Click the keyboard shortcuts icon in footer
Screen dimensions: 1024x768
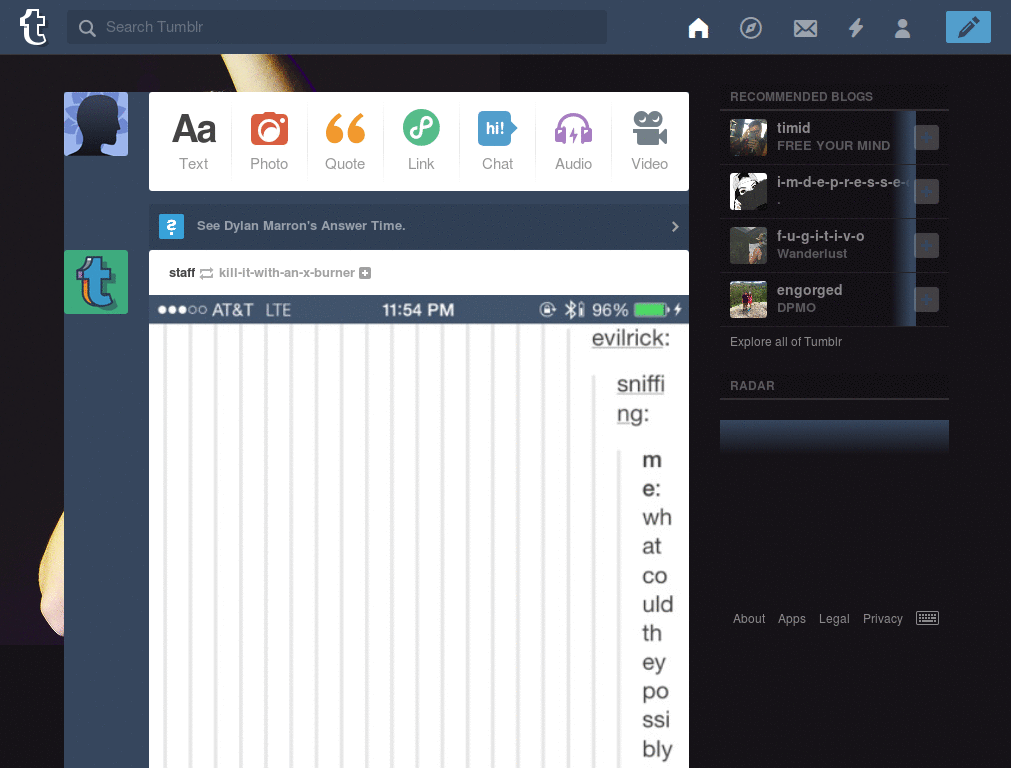point(927,618)
